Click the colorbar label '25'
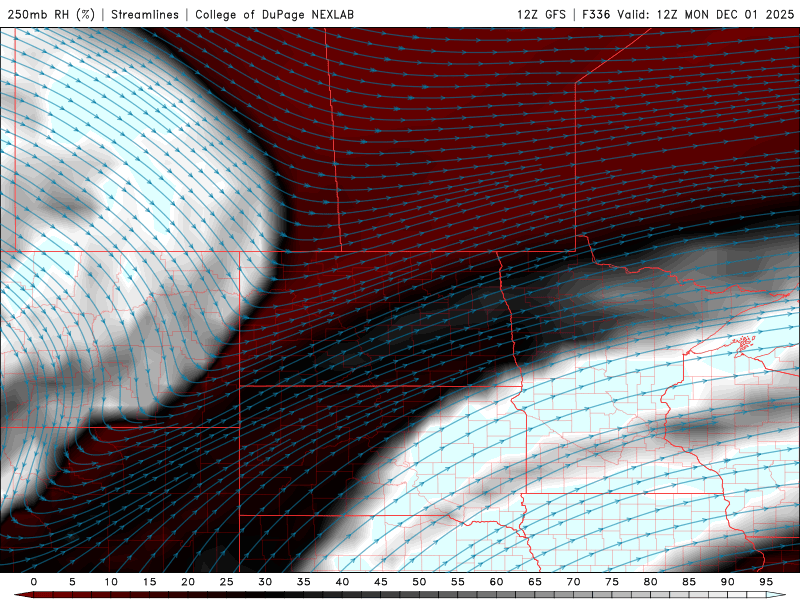This screenshot has width=800, height=600. tap(227, 582)
